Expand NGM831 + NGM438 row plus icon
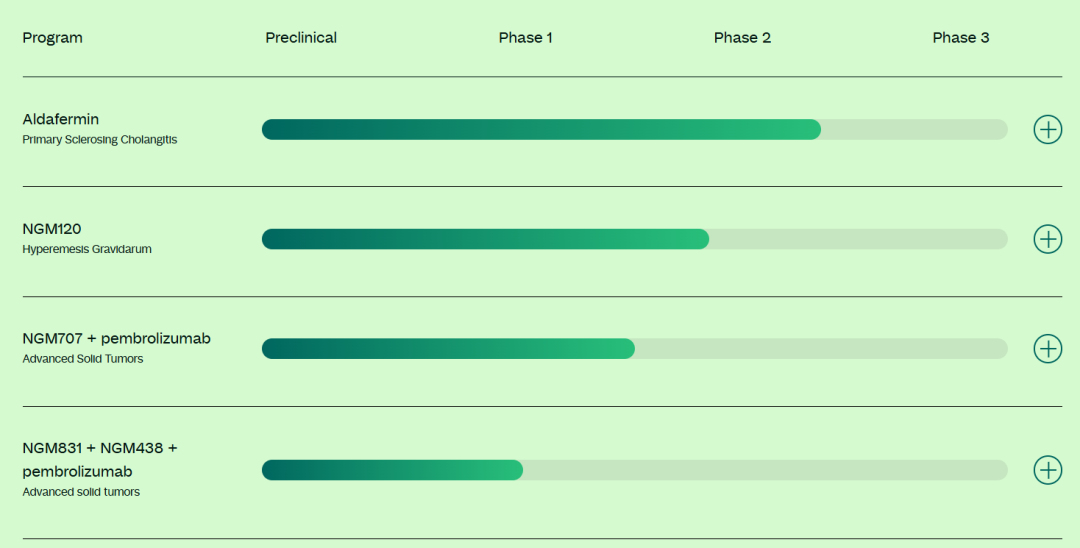Image resolution: width=1080 pixels, height=548 pixels. point(1047,470)
